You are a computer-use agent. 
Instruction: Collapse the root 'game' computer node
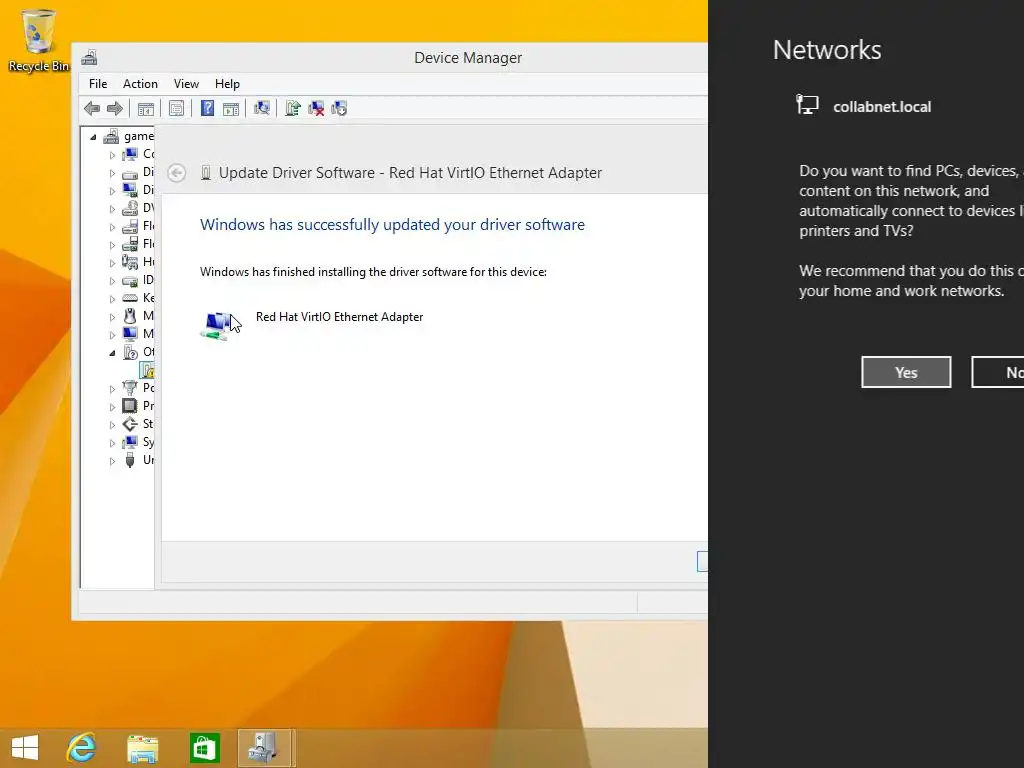93,137
